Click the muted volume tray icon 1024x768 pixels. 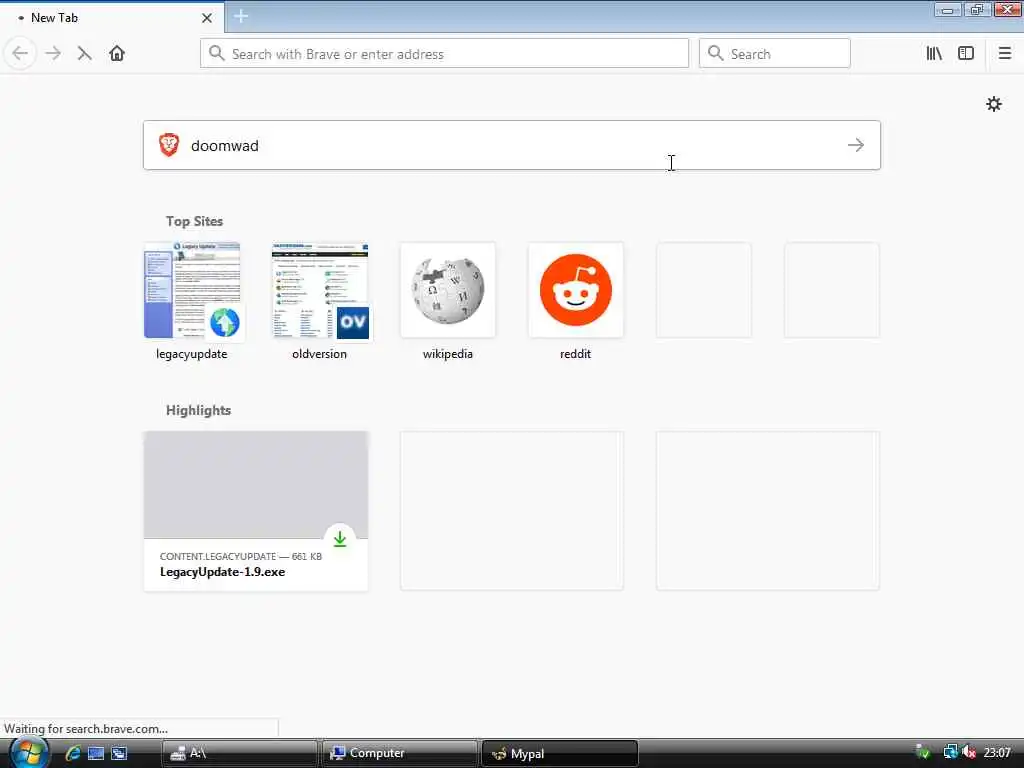(x=969, y=753)
